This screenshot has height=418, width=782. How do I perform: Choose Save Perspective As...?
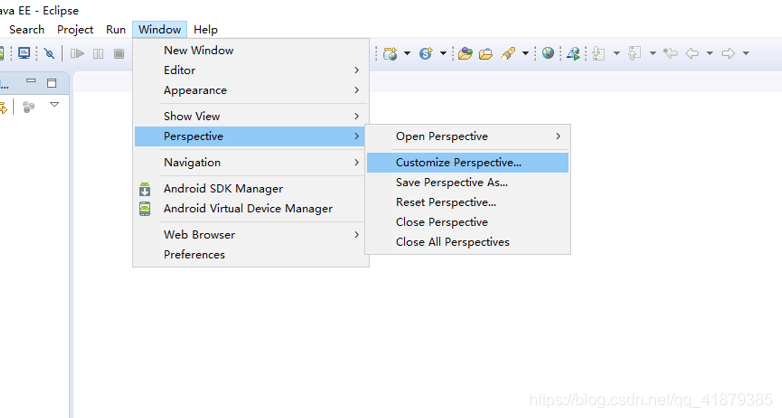click(468, 183)
